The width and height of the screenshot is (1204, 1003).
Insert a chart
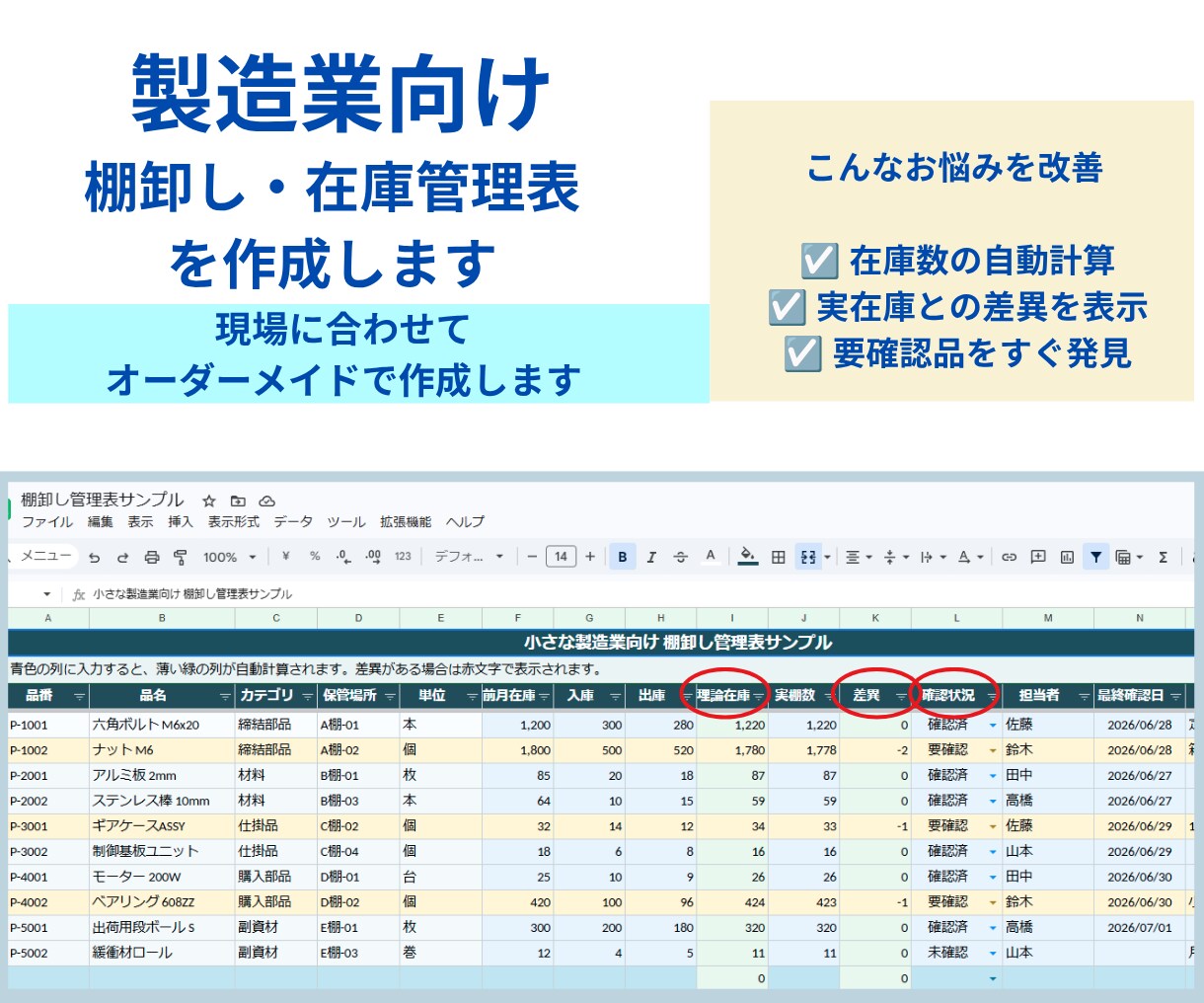click(x=1067, y=557)
